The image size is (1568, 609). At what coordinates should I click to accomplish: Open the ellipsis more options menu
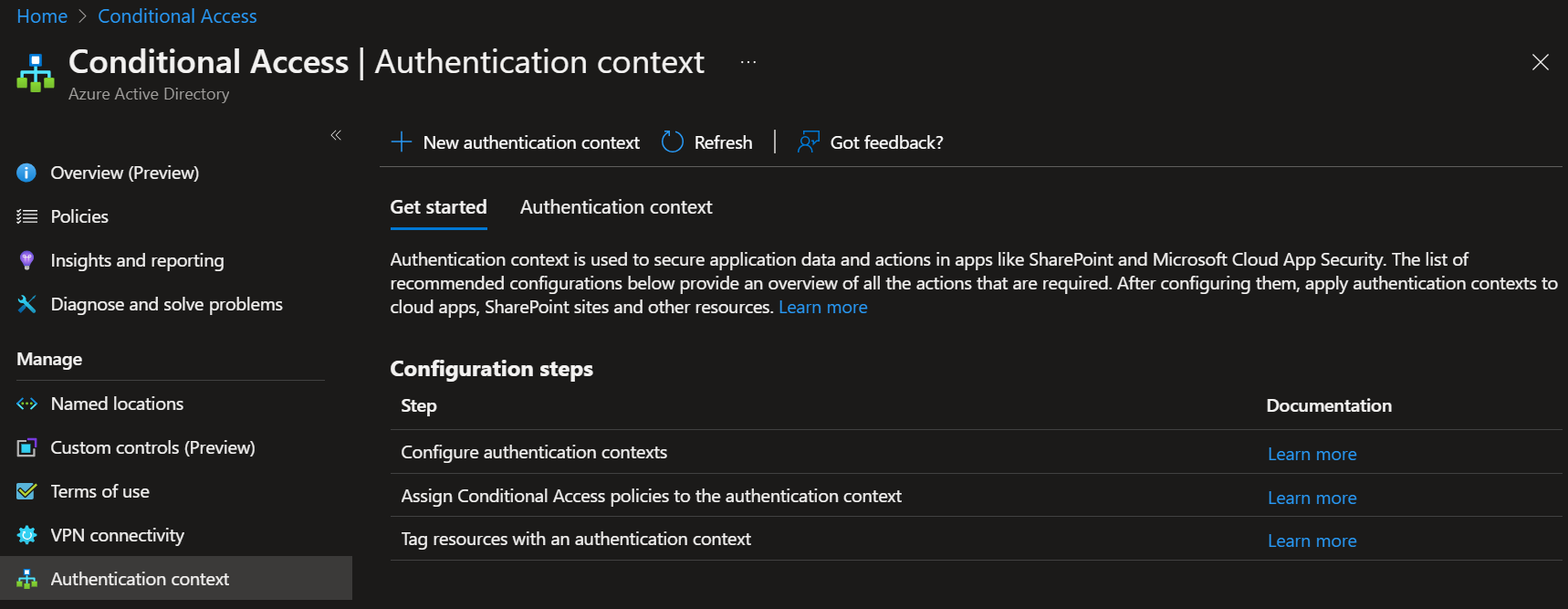(x=748, y=62)
